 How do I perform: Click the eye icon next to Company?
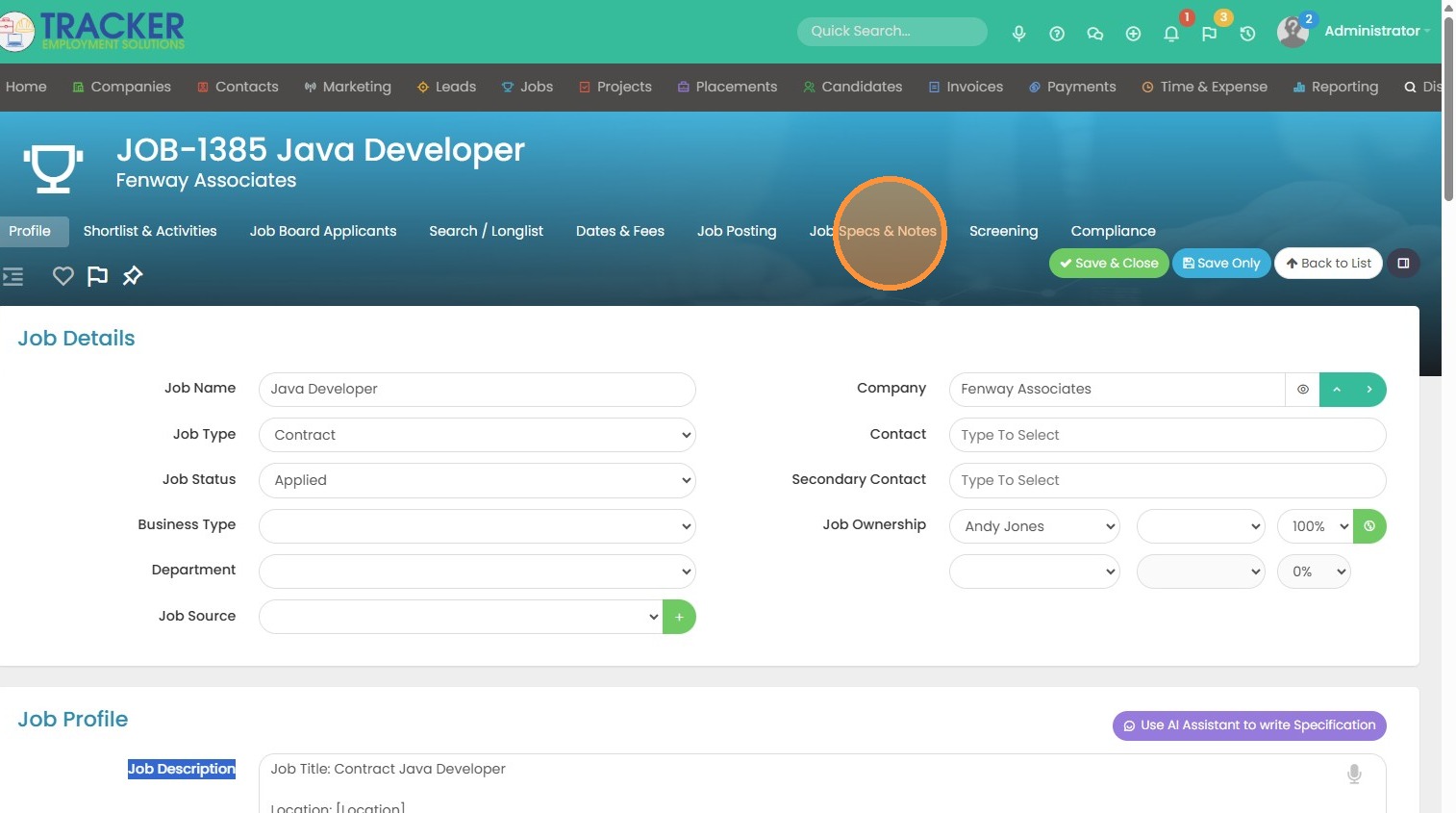point(1302,390)
